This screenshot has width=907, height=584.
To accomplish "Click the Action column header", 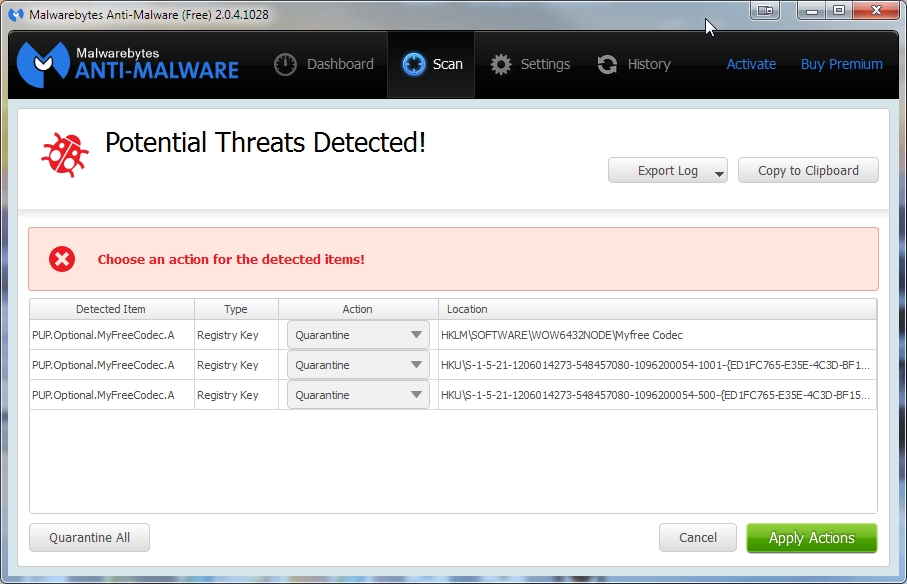I will pyautogui.click(x=358, y=309).
